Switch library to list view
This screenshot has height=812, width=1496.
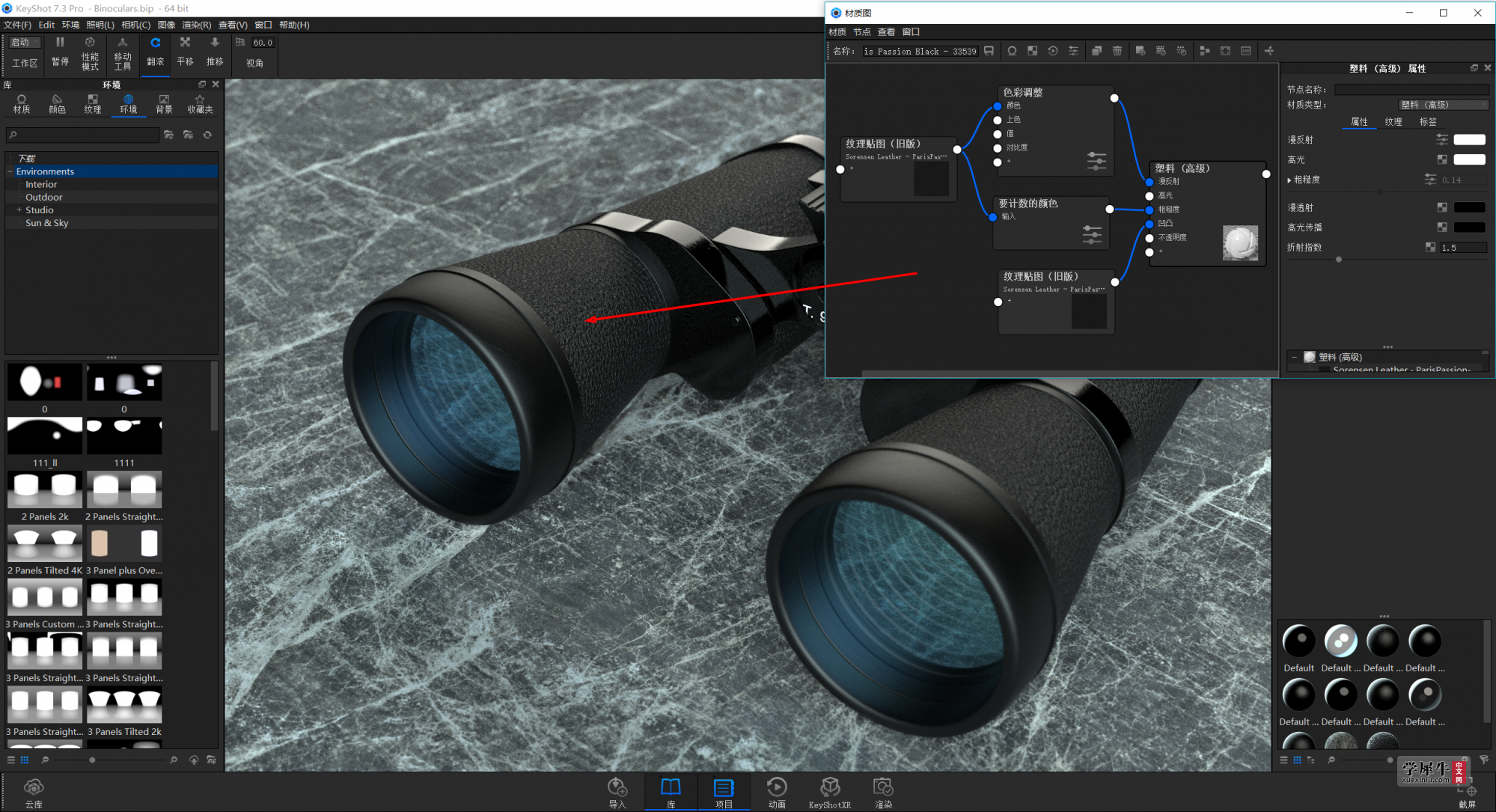click(10, 760)
